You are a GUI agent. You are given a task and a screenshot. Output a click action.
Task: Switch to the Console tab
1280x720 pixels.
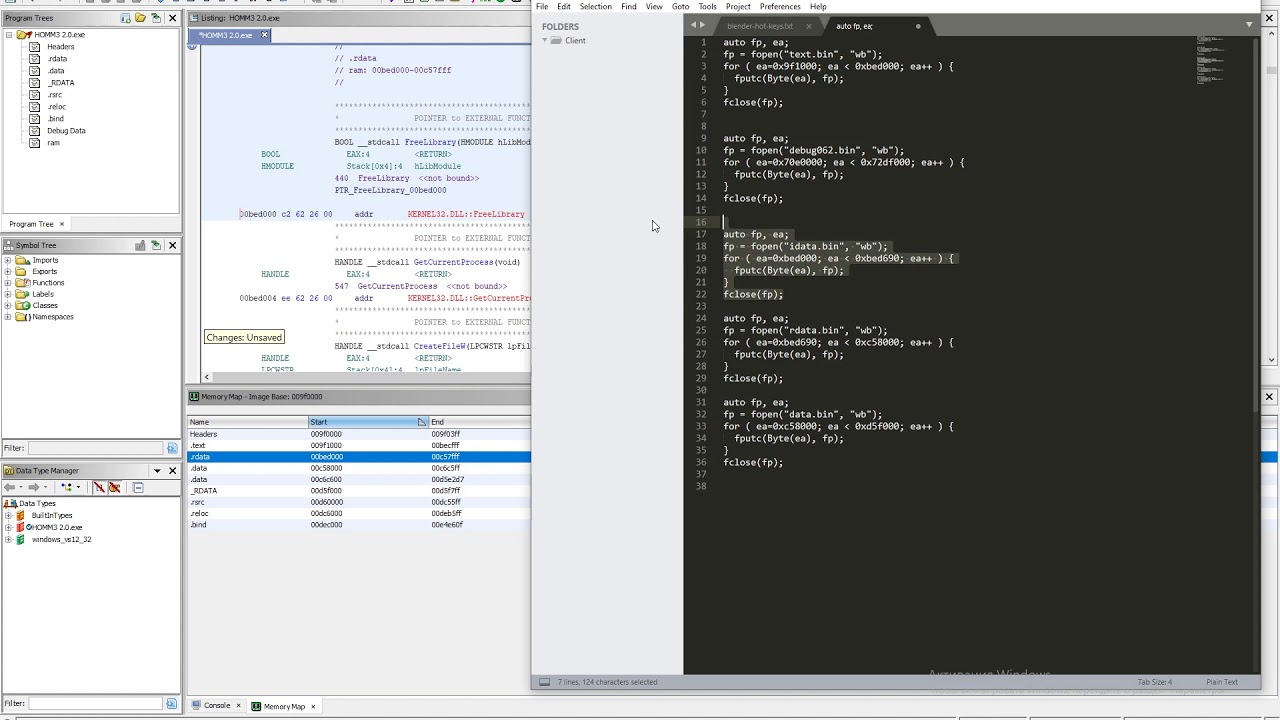[217, 706]
